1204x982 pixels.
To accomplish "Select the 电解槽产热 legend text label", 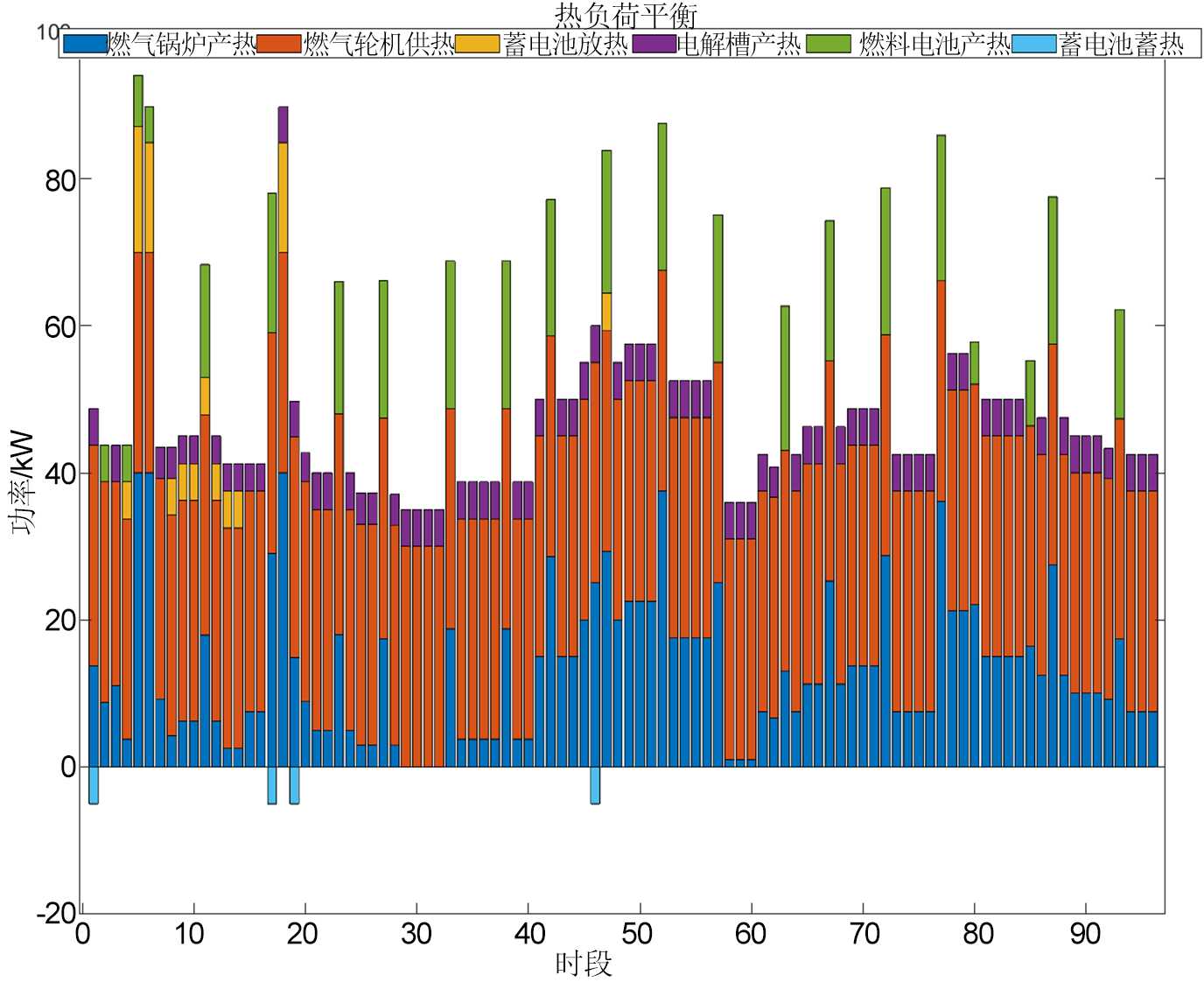I will pyautogui.click(x=739, y=45).
